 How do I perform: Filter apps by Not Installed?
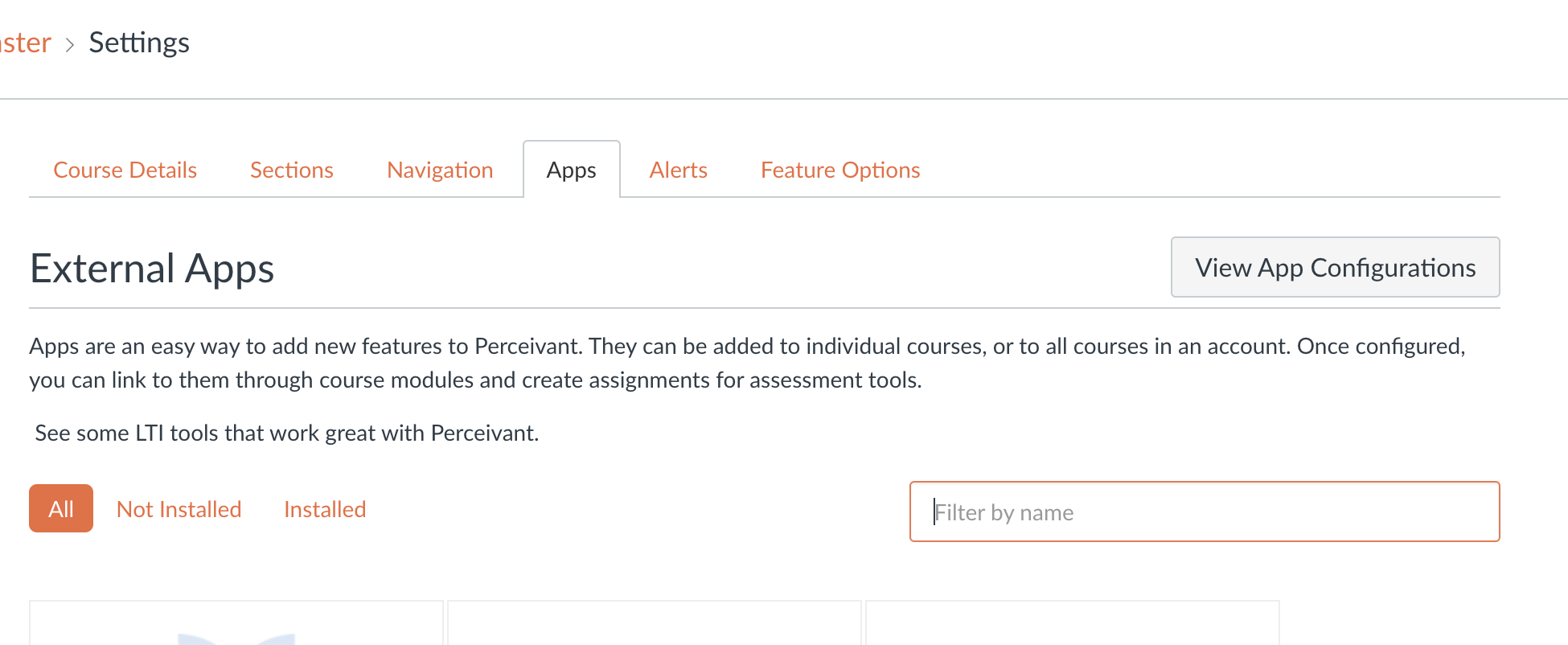(x=179, y=509)
